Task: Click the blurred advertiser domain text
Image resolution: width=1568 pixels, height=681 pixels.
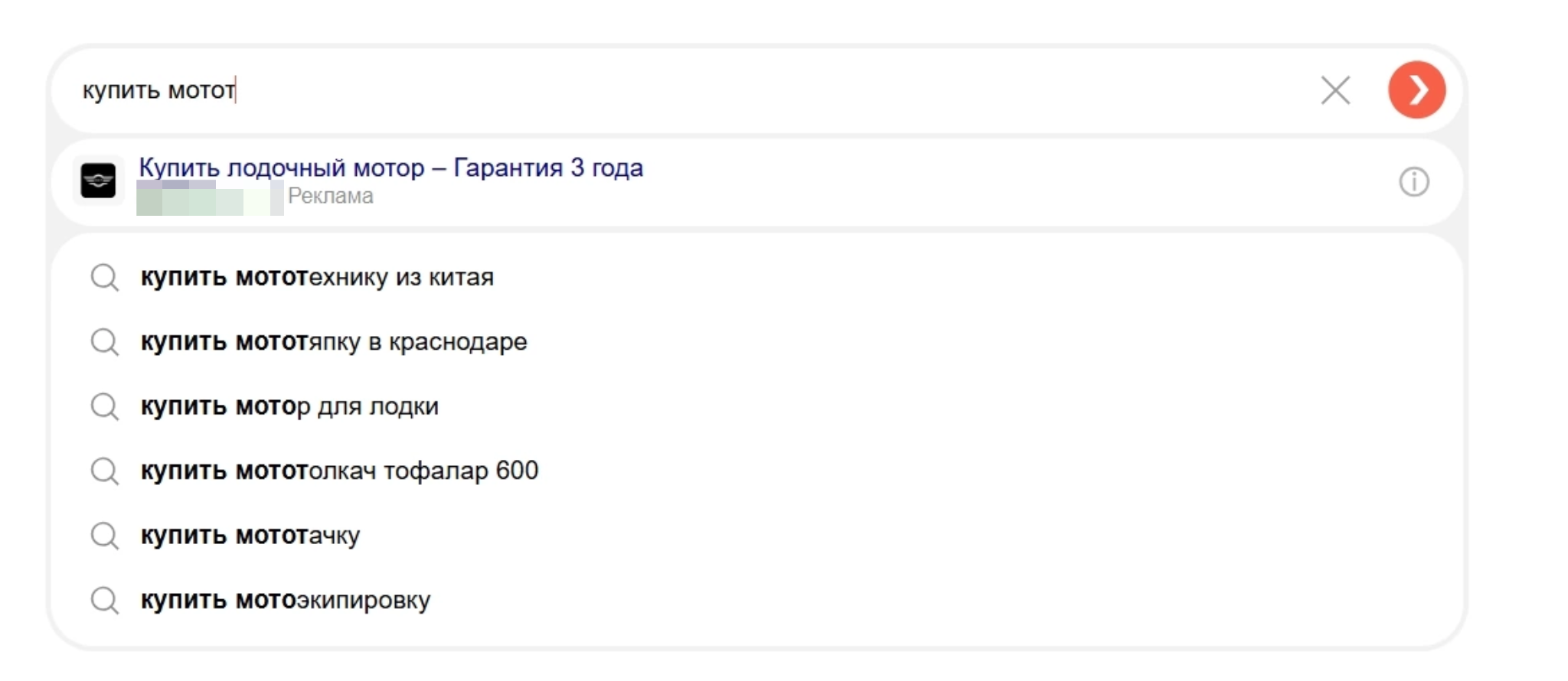Action: pos(209,198)
